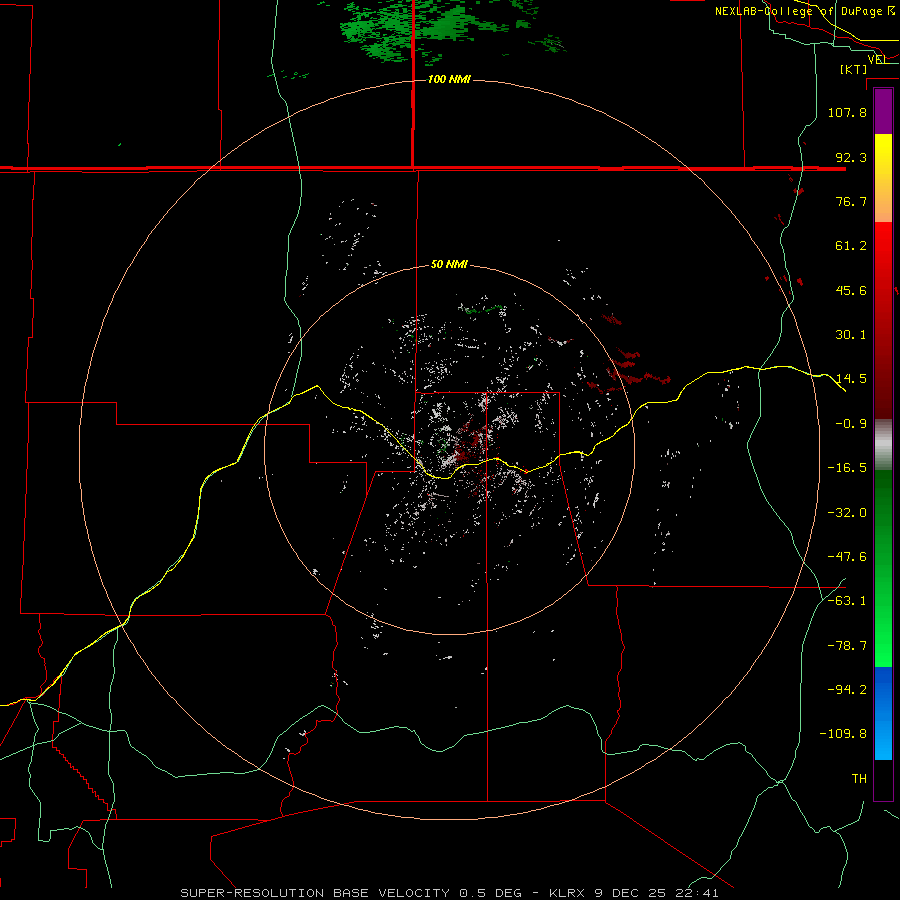Click the blue segment of the velocity color bar
The width and height of the screenshot is (900, 900).
883,713
